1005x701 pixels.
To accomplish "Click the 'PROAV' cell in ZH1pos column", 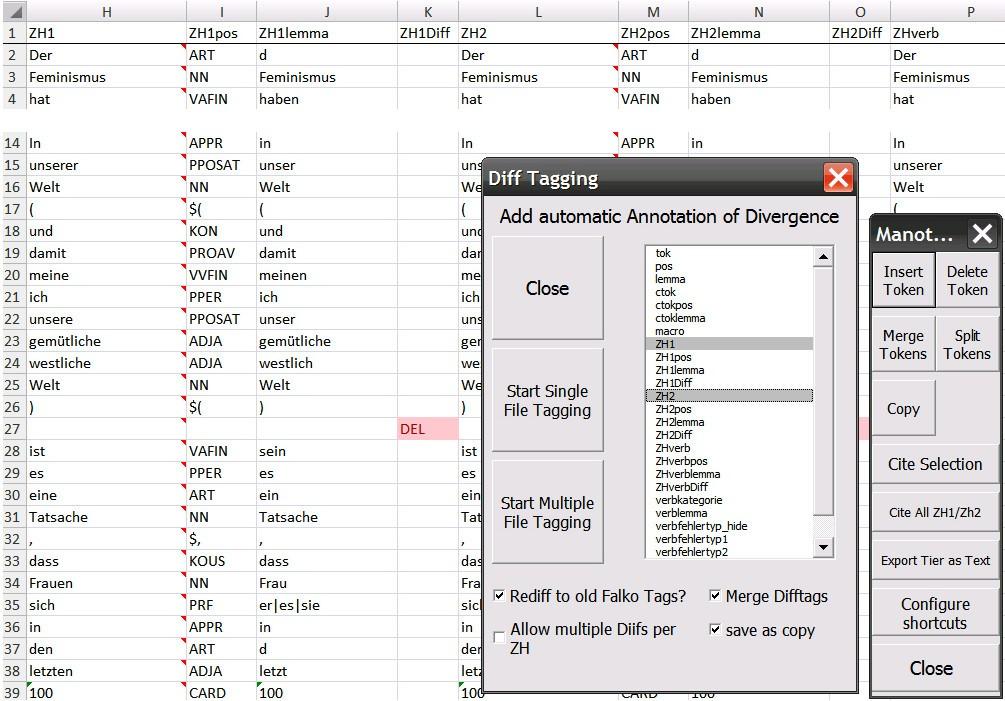I will [221, 253].
